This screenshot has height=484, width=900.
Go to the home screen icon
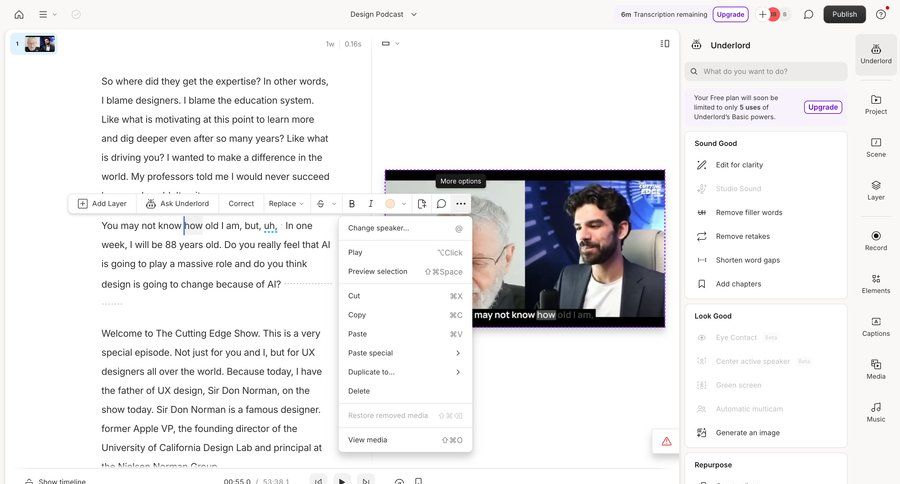click(x=19, y=14)
